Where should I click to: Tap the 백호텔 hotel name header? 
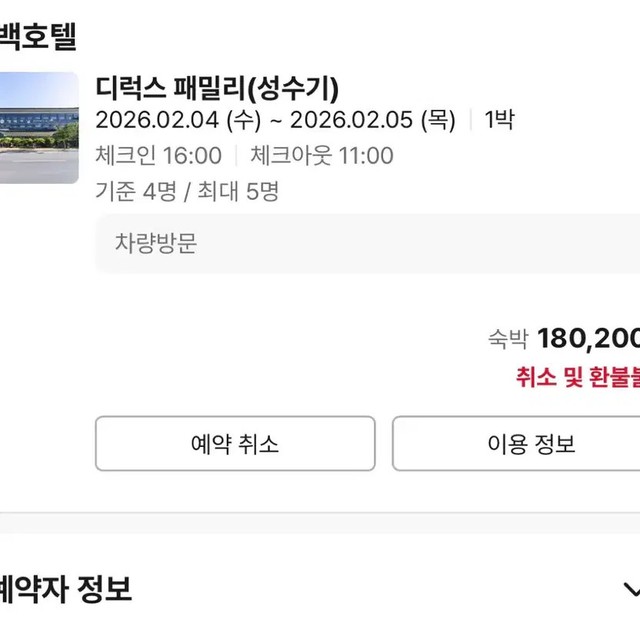coord(37,36)
